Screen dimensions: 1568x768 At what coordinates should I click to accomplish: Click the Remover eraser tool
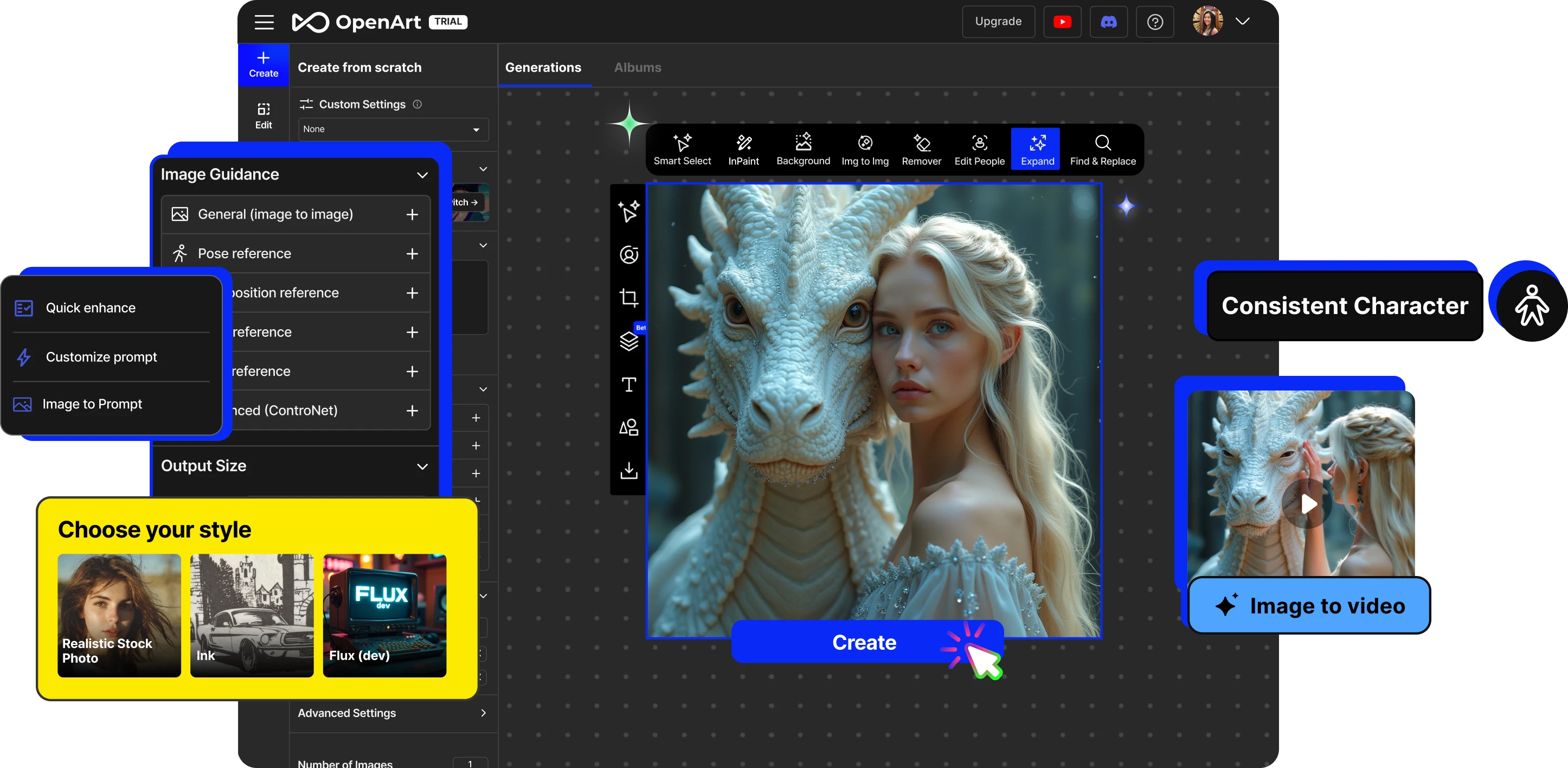click(x=921, y=149)
